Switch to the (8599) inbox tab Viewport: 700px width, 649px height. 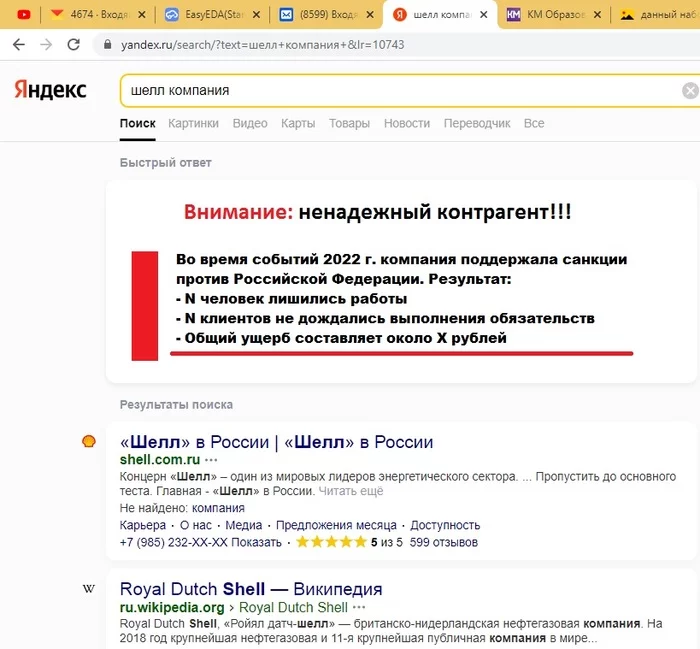[x=318, y=15]
